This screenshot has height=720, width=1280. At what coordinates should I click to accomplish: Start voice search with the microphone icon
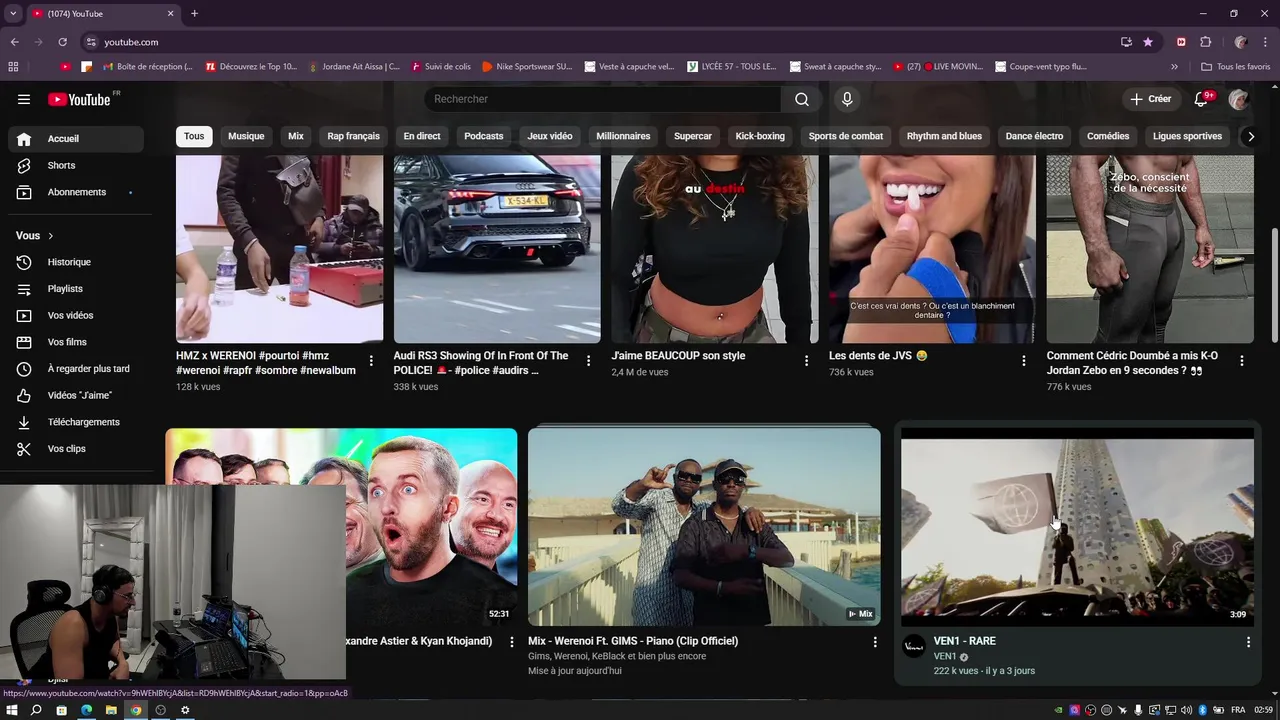pyautogui.click(x=847, y=99)
